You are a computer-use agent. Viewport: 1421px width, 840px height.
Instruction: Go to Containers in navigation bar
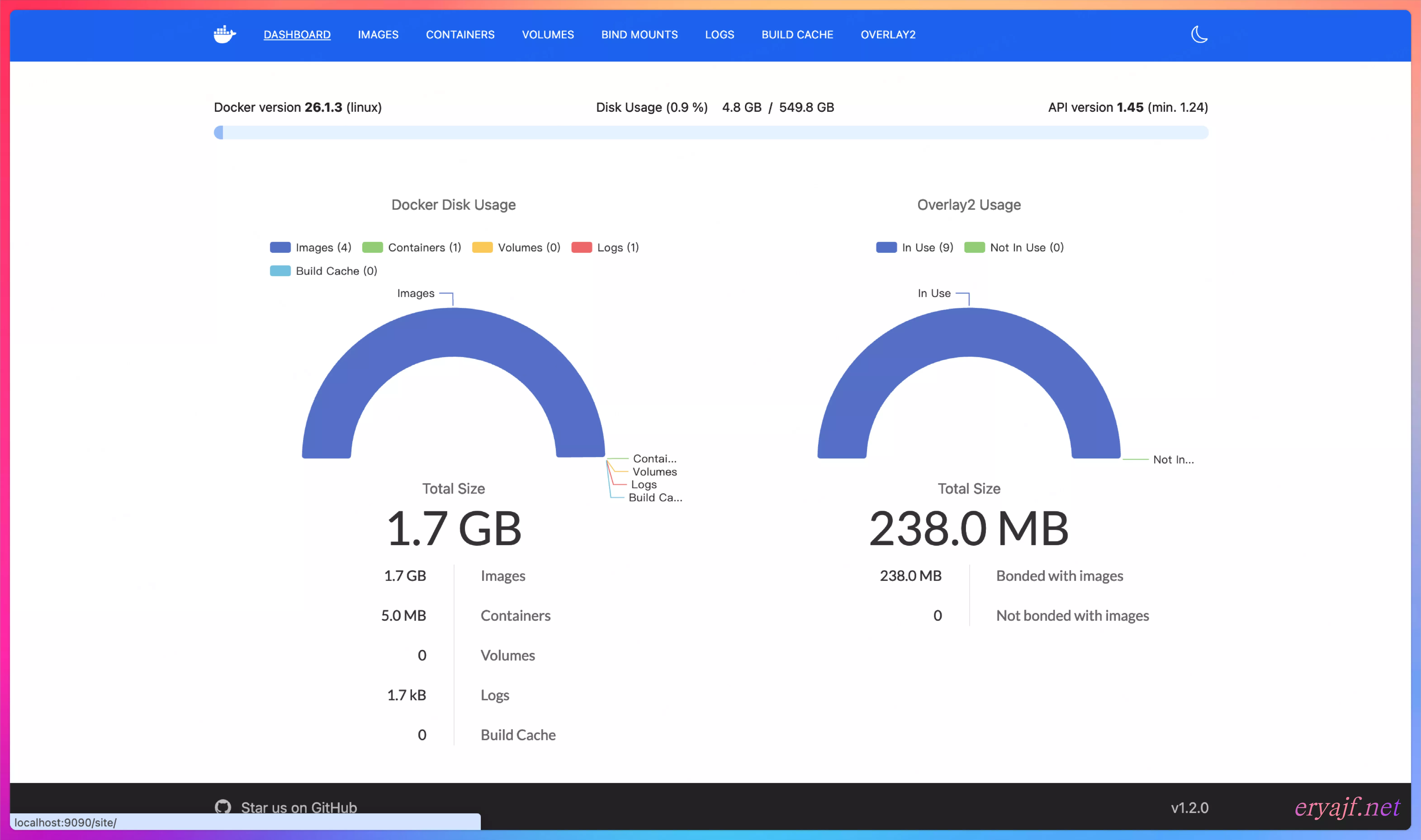pos(460,35)
